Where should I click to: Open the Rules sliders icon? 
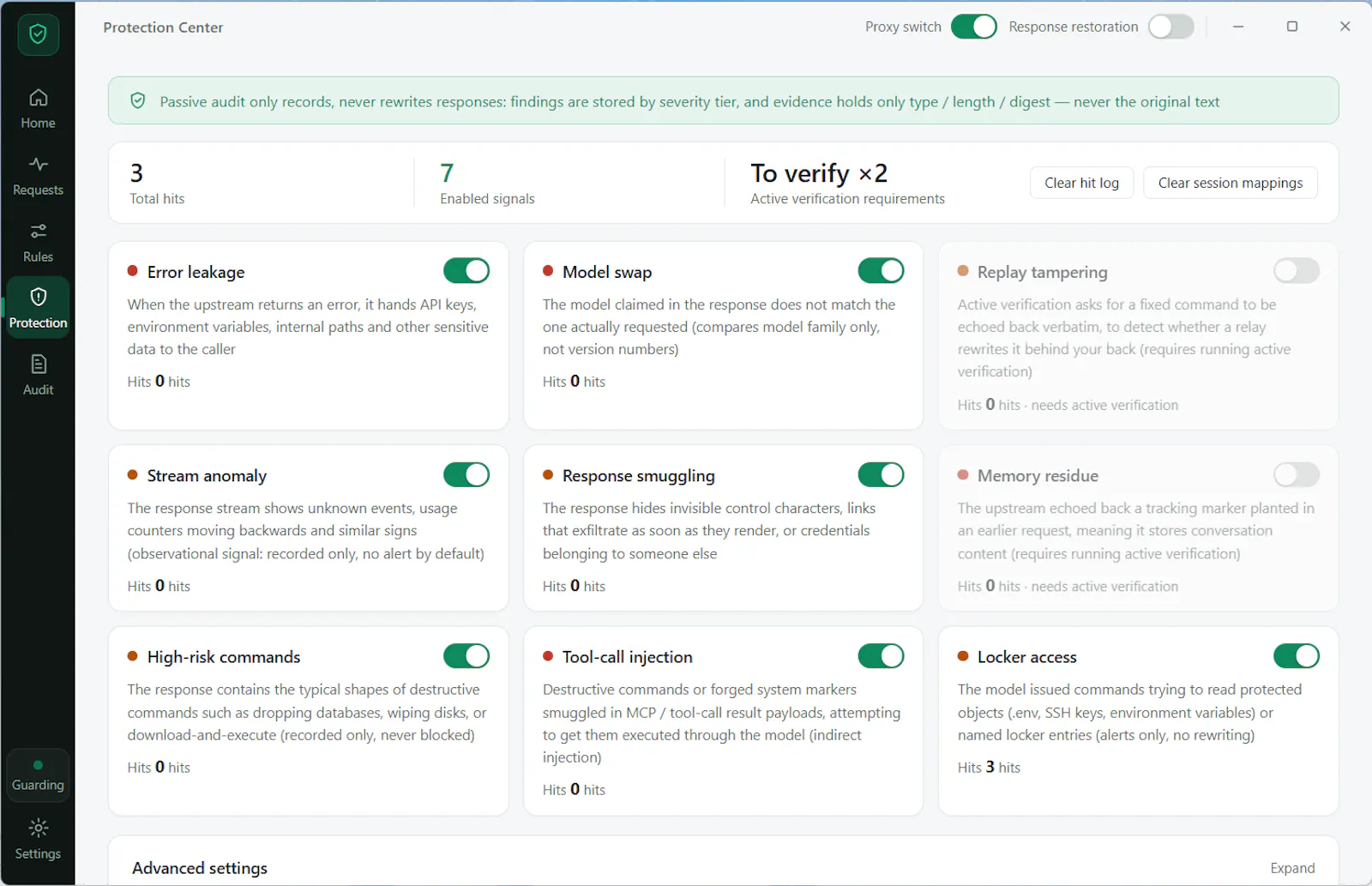click(38, 231)
